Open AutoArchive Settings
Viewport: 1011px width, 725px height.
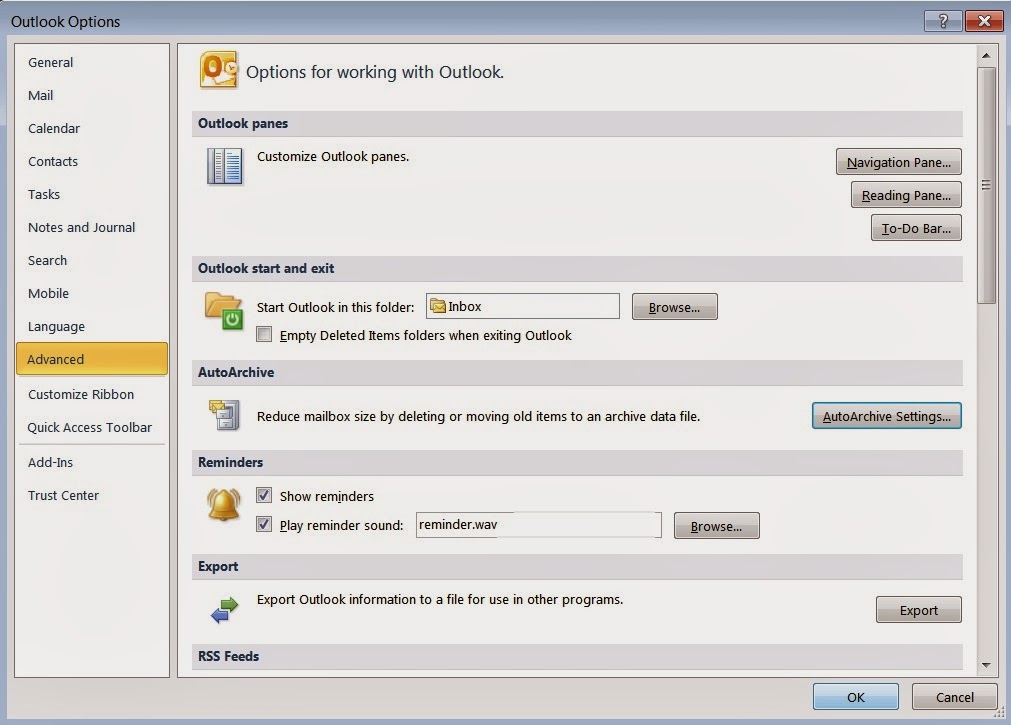tap(887, 416)
